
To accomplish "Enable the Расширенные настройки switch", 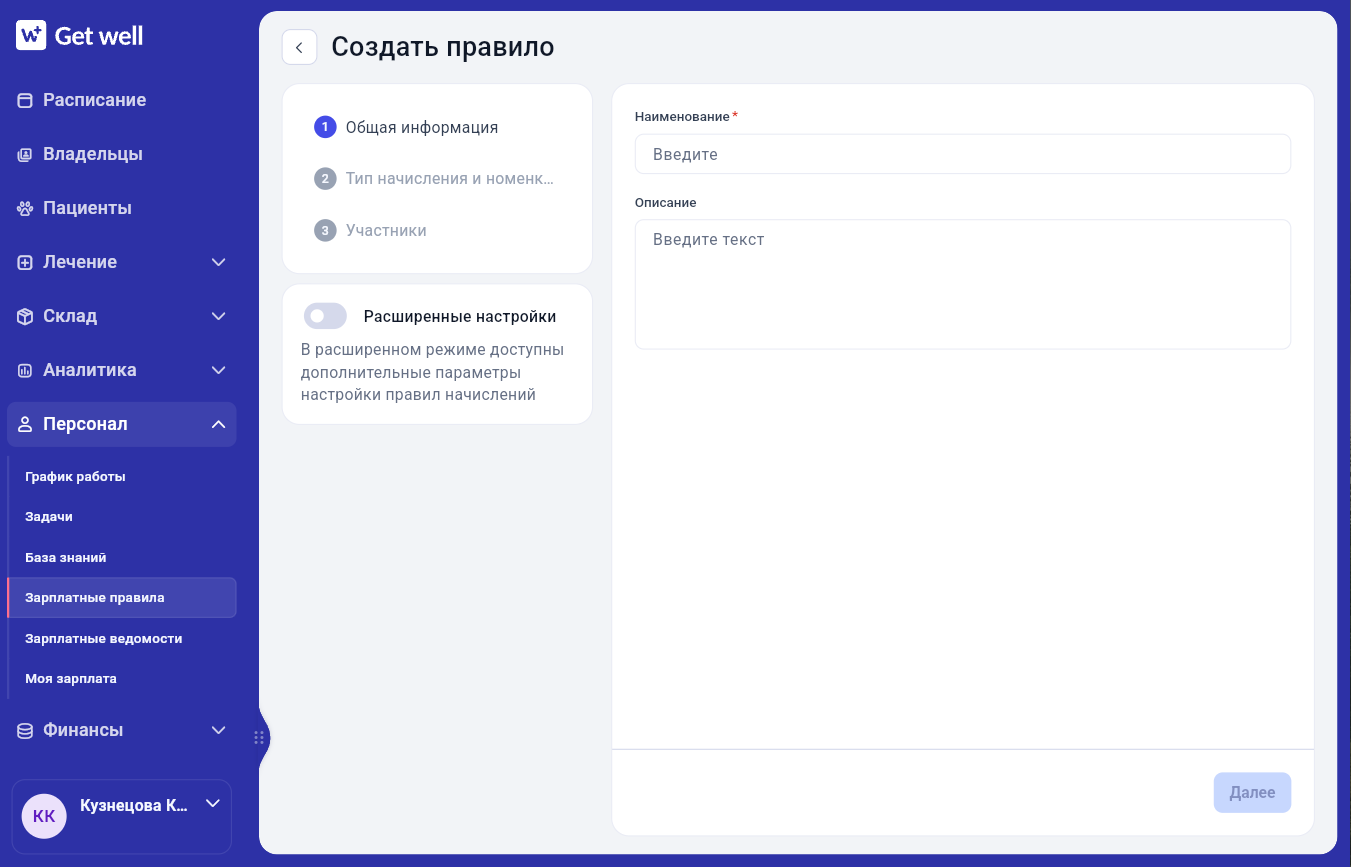I will [x=325, y=316].
